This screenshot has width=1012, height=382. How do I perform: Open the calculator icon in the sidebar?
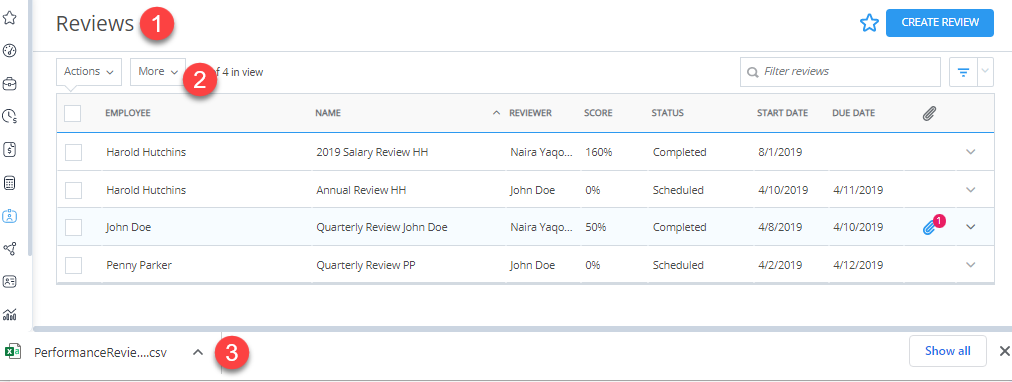[x=9, y=183]
